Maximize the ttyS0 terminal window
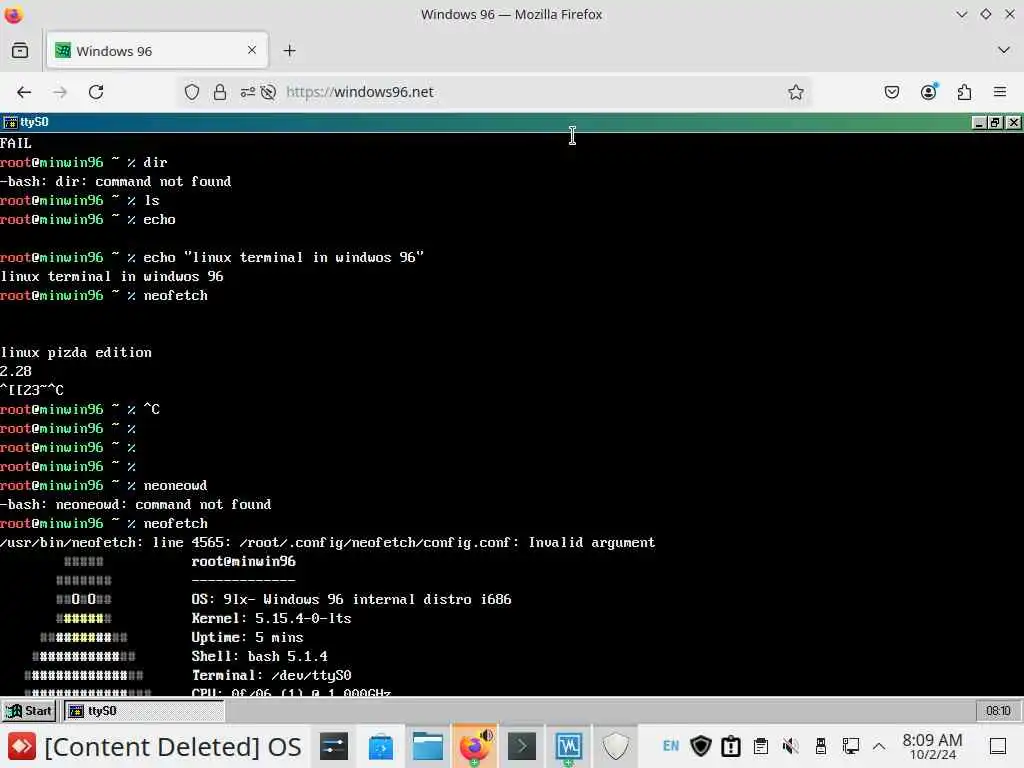The height and width of the screenshot is (768, 1024). 995,122
